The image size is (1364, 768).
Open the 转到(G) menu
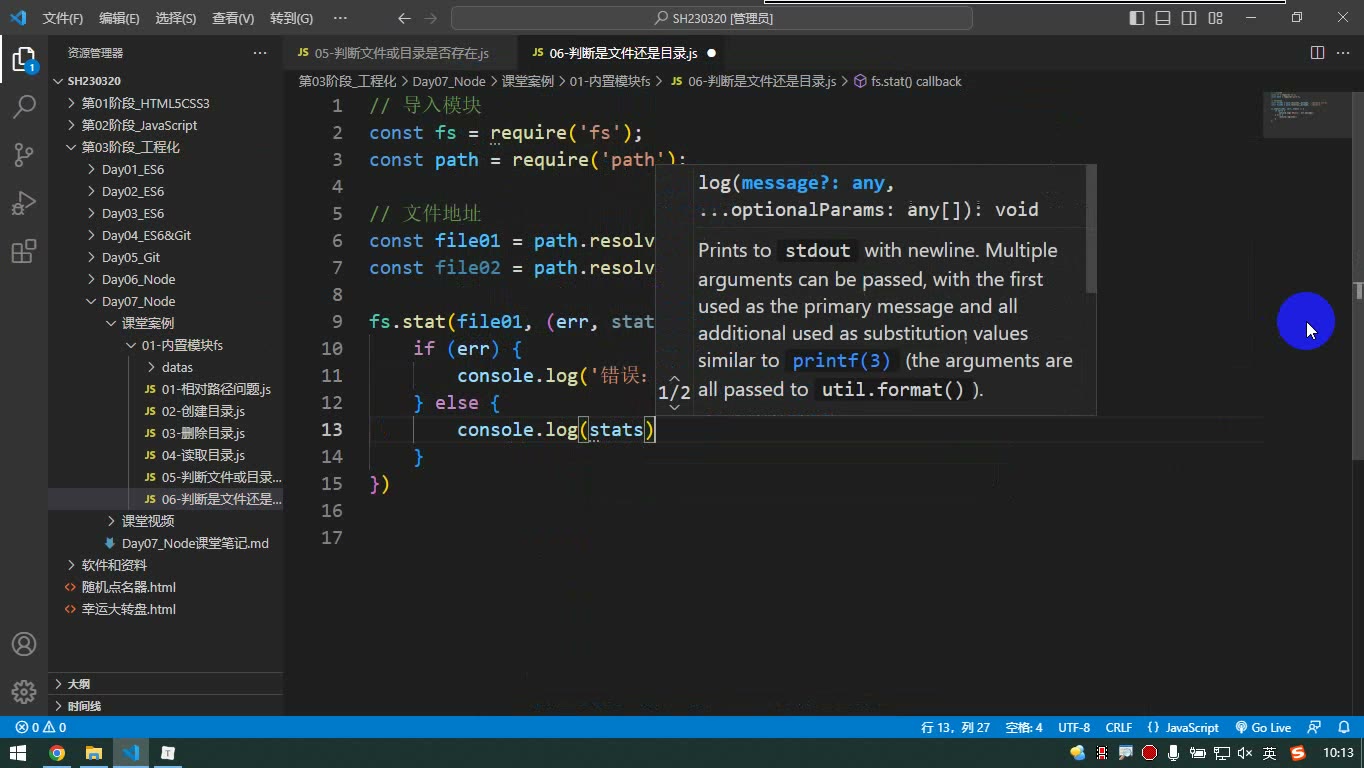coord(291,18)
